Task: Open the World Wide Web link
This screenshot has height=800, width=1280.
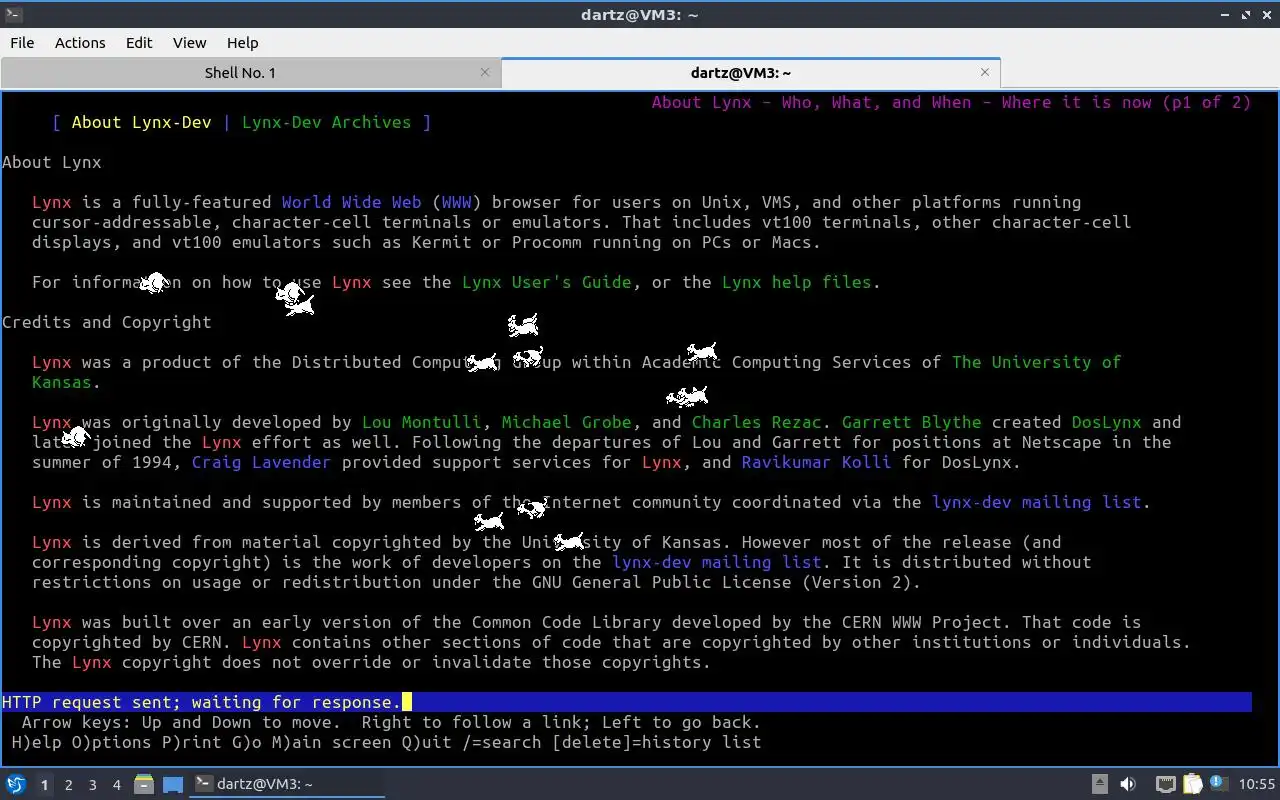Action: (x=351, y=202)
